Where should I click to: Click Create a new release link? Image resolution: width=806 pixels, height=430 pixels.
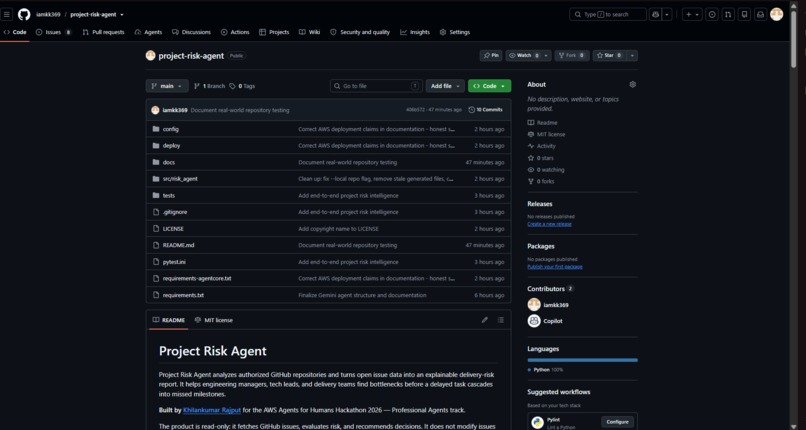click(x=549, y=224)
